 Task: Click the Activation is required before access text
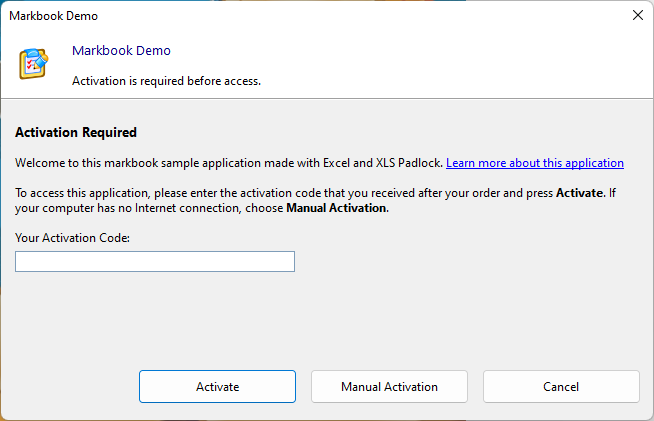click(166, 81)
